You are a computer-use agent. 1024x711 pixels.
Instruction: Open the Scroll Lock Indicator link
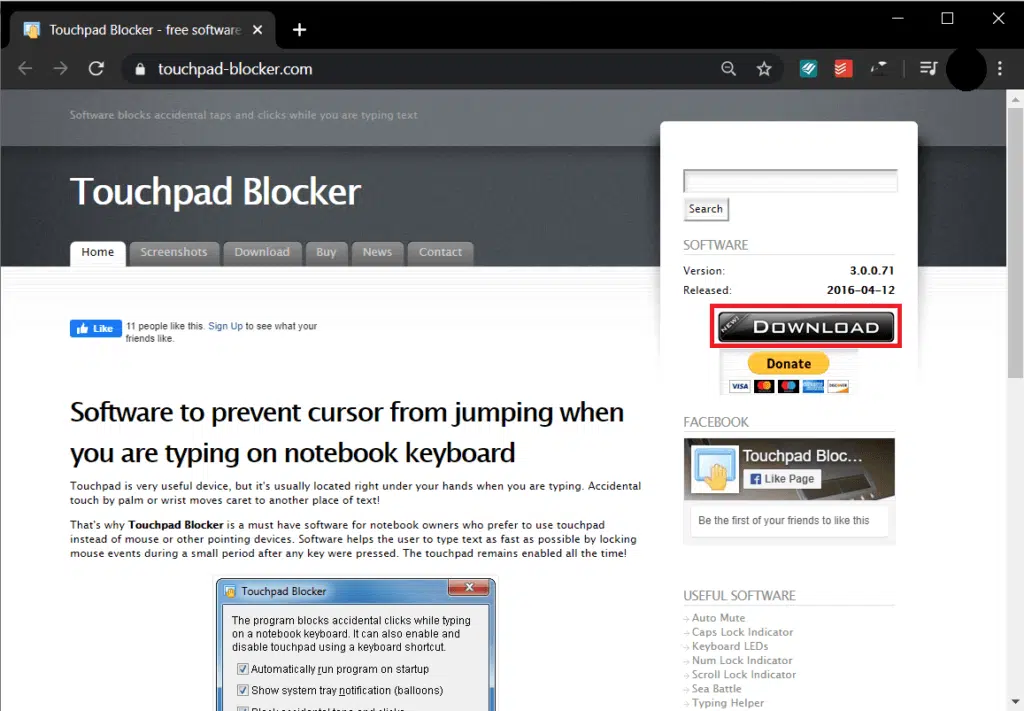click(x=744, y=674)
